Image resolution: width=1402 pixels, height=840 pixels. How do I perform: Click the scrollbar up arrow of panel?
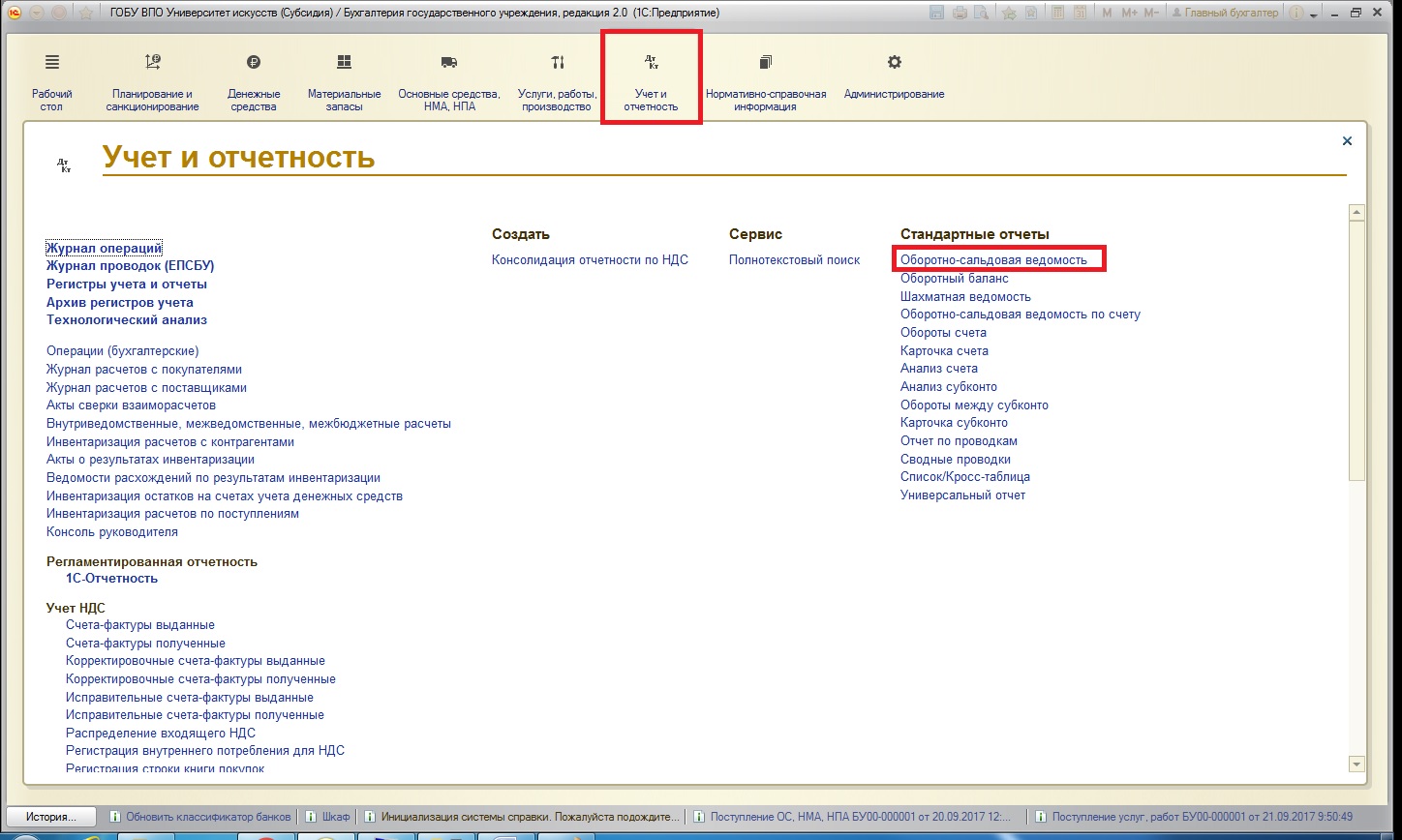pyautogui.click(x=1356, y=212)
